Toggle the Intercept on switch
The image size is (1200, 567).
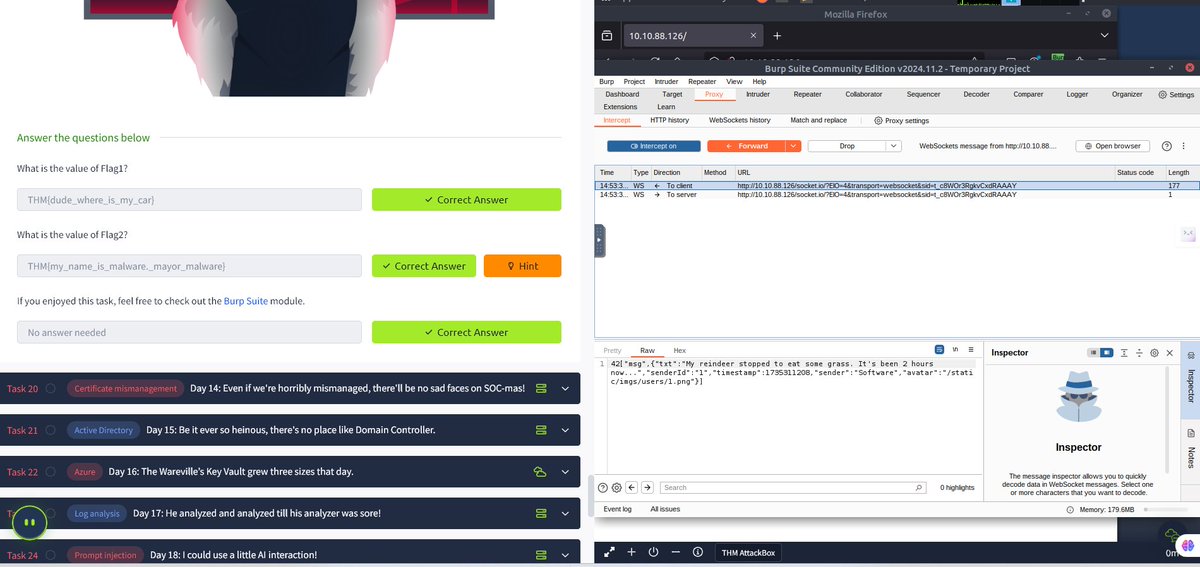pyautogui.click(x=654, y=146)
